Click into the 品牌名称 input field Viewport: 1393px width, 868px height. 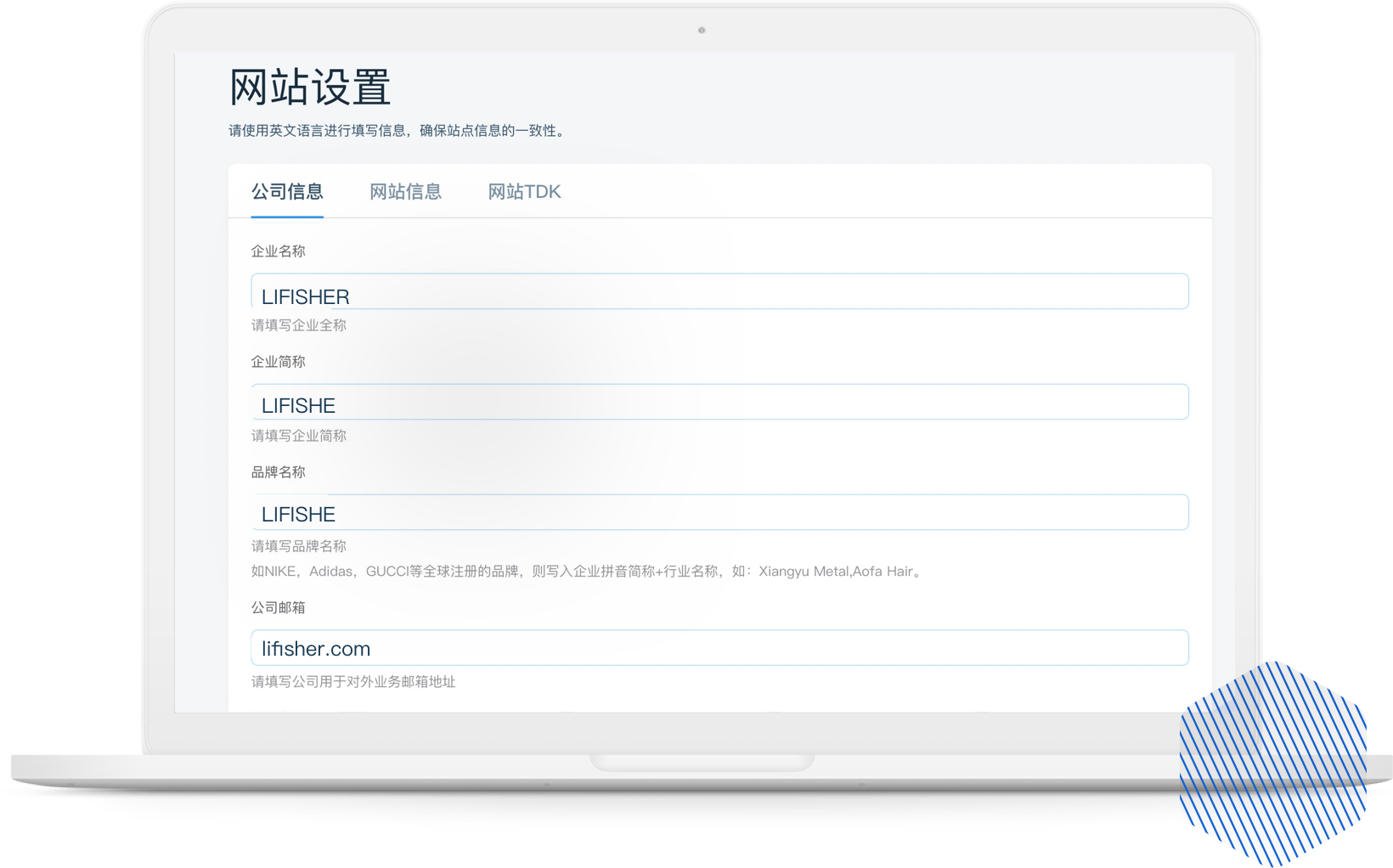(719, 513)
